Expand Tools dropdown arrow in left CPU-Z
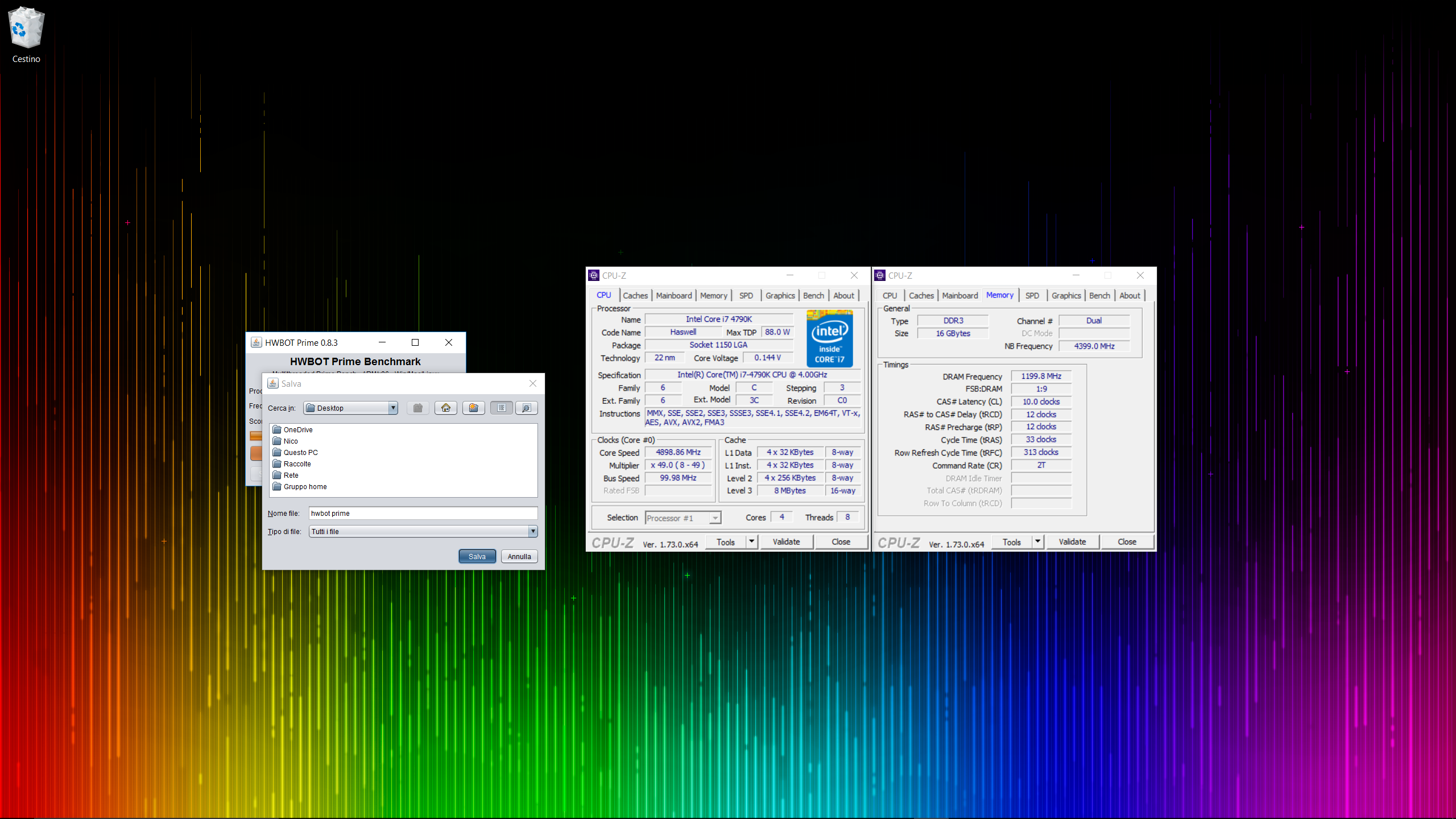Image resolution: width=1456 pixels, height=819 pixels. [x=752, y=542]
